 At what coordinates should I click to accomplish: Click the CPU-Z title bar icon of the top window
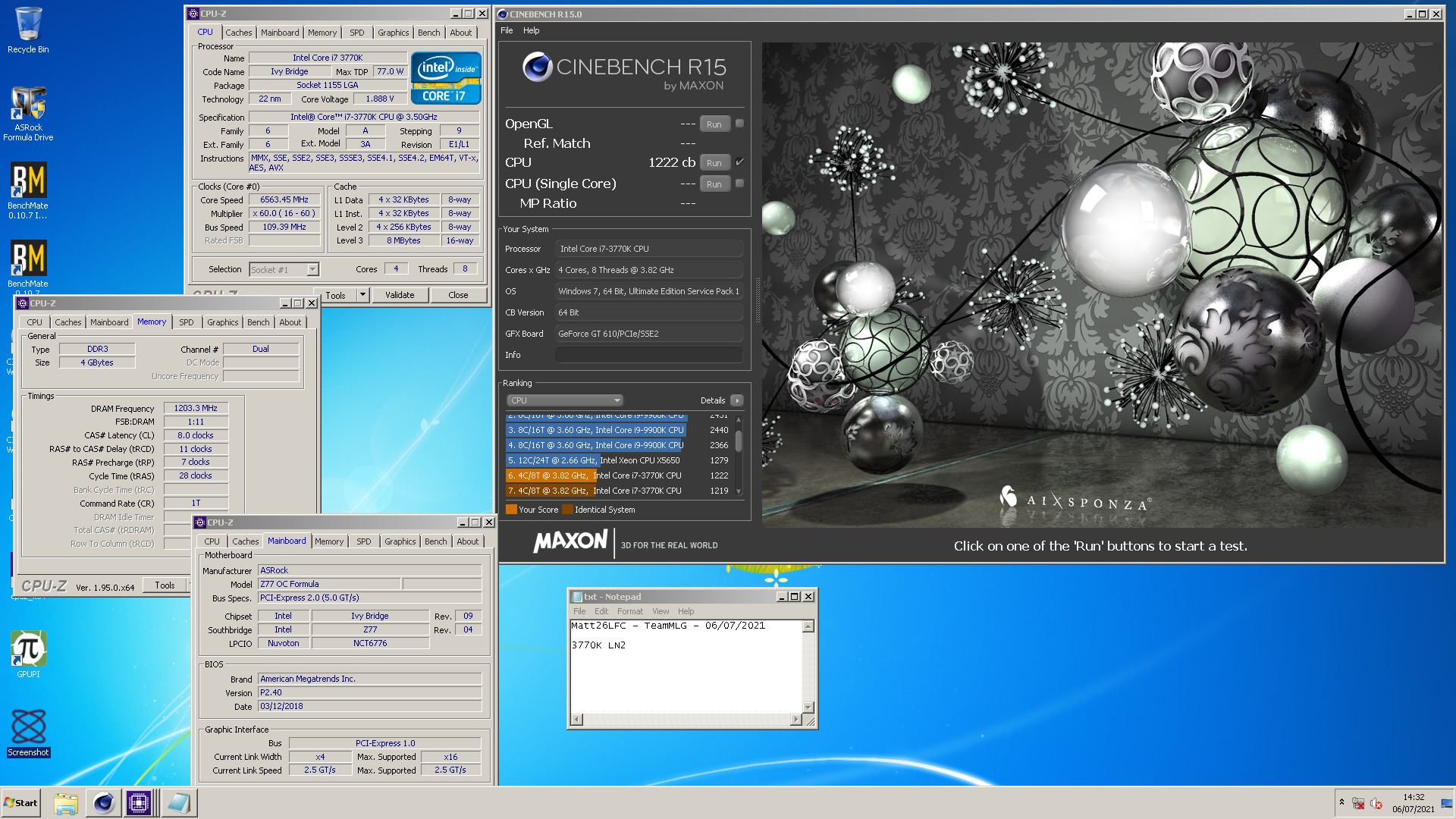point(193,14)
